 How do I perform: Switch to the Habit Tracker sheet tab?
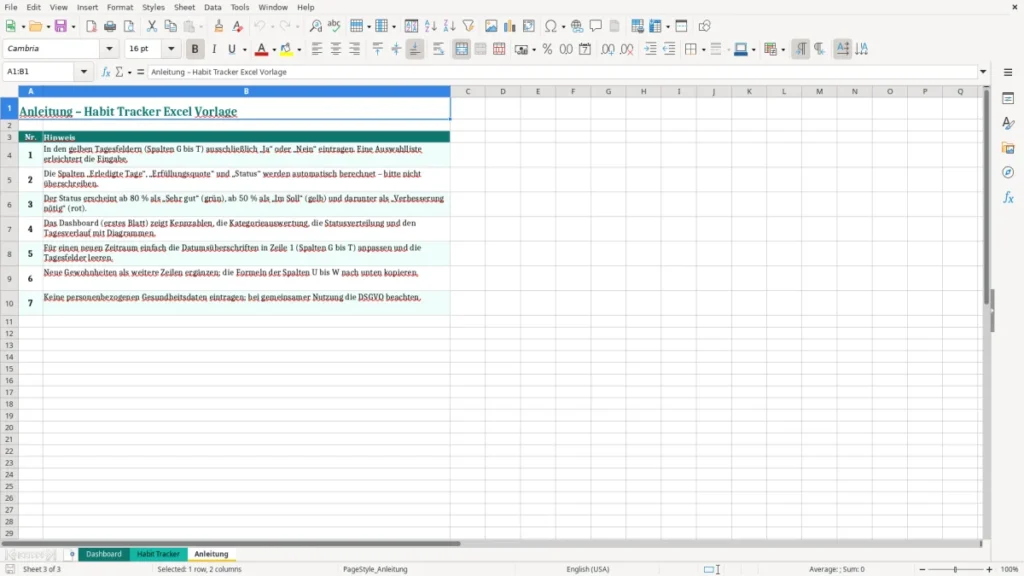click(x=158, y=554)
